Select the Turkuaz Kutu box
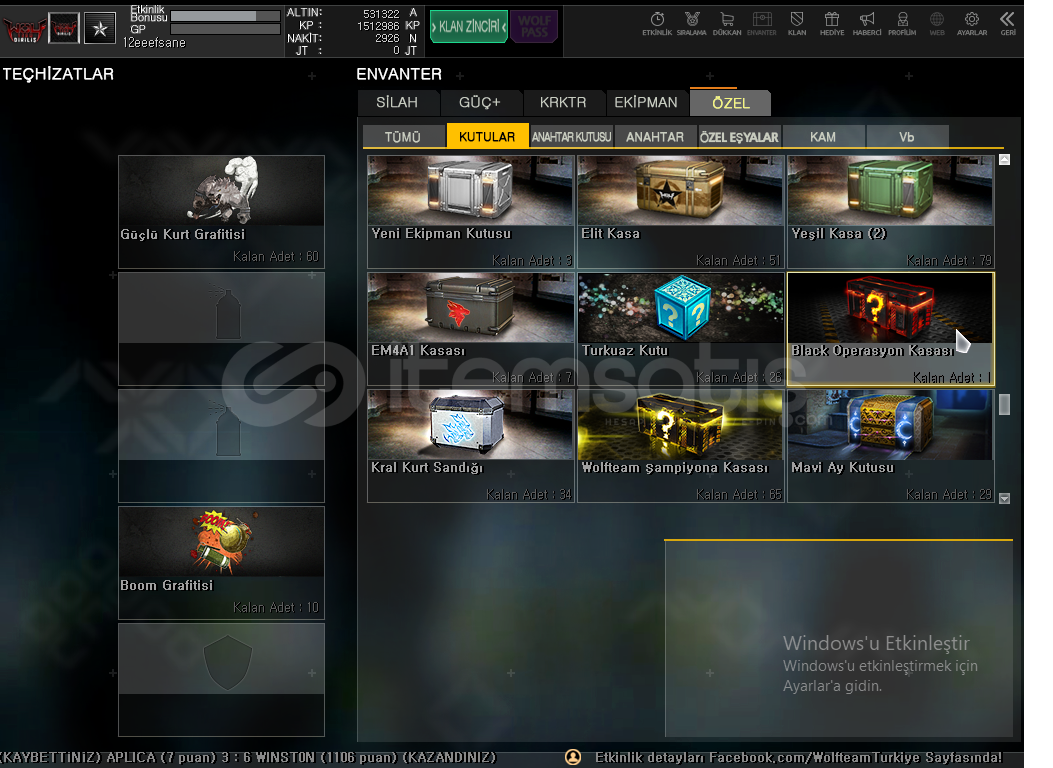Image resolution: width=1053 pixels, height=768 pixels. (x=680, y=329)
